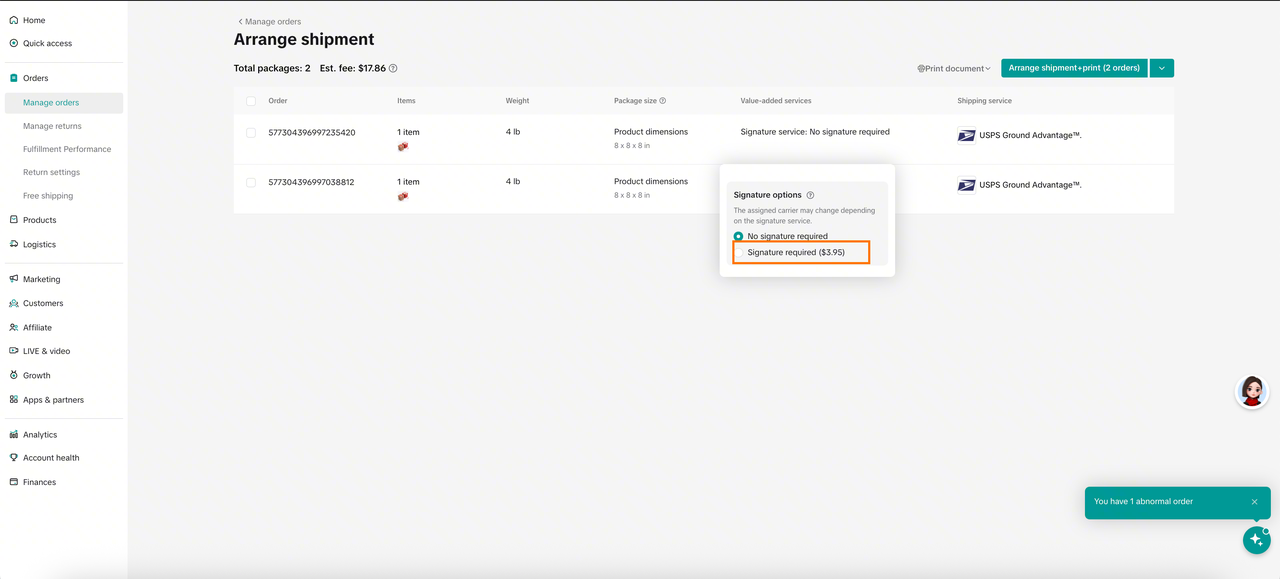
Task: Collapse the Orders section in the sidebar
Action: pos(36,78)
